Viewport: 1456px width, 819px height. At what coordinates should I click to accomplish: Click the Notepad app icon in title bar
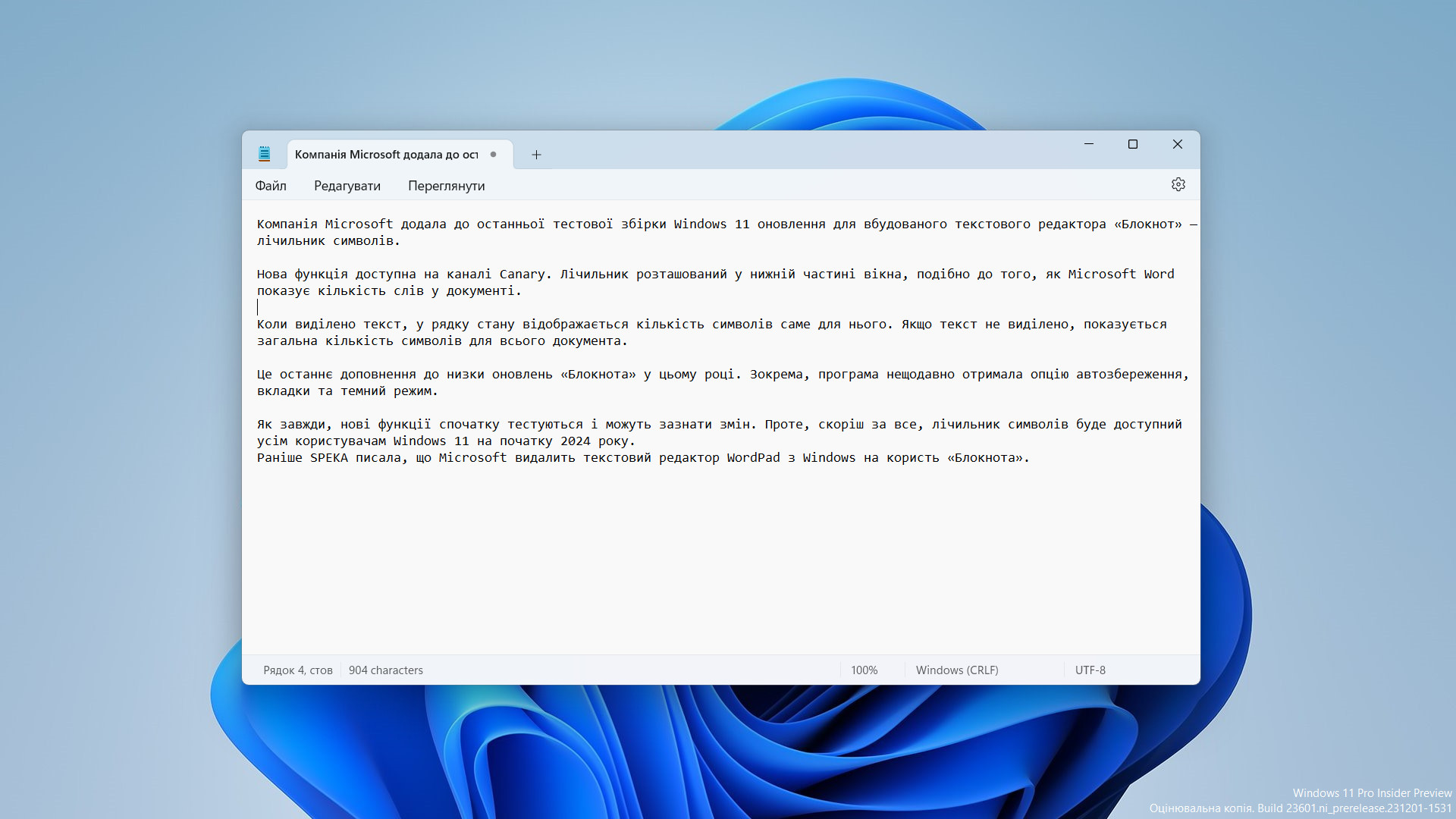[x=264, y=154]
